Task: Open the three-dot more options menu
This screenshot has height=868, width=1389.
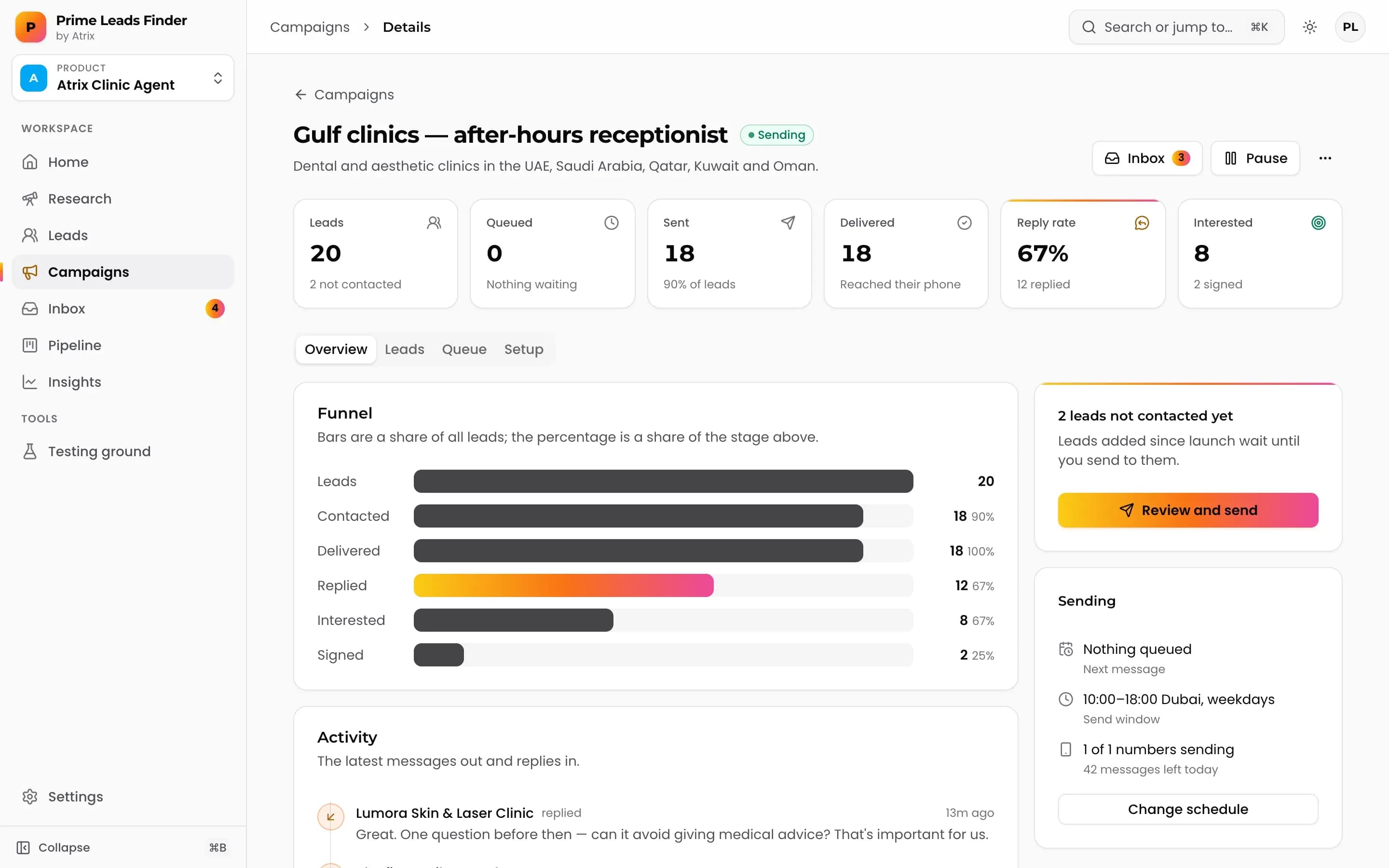Action: coord(1325,159)
